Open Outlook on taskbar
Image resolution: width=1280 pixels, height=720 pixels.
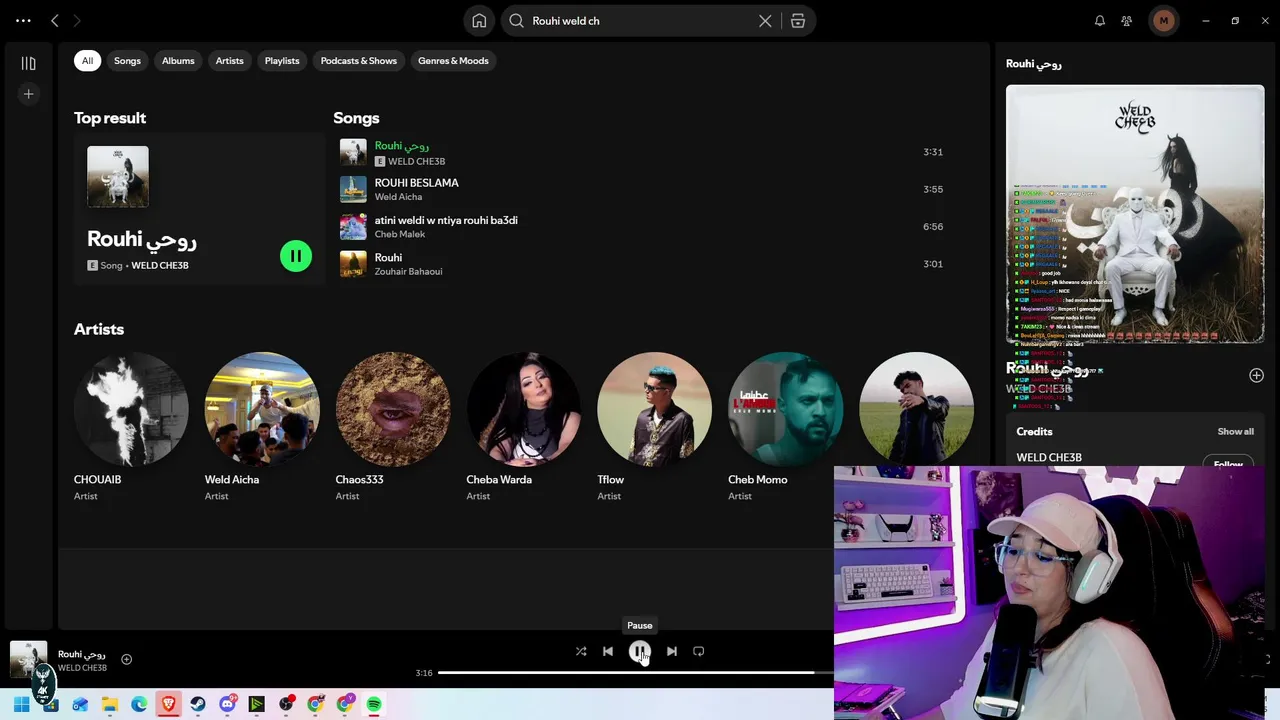[80, 704]
